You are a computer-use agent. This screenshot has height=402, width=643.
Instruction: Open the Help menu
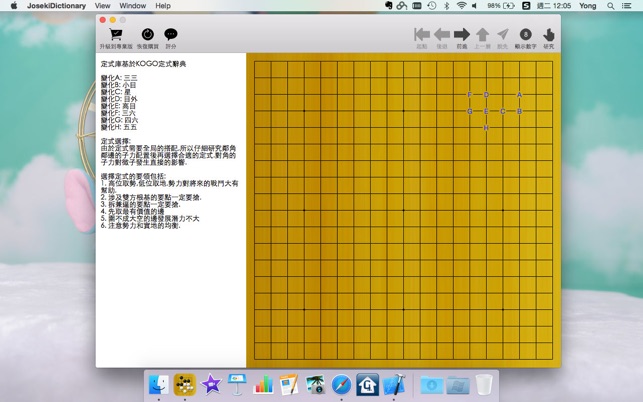coord(163,6)
